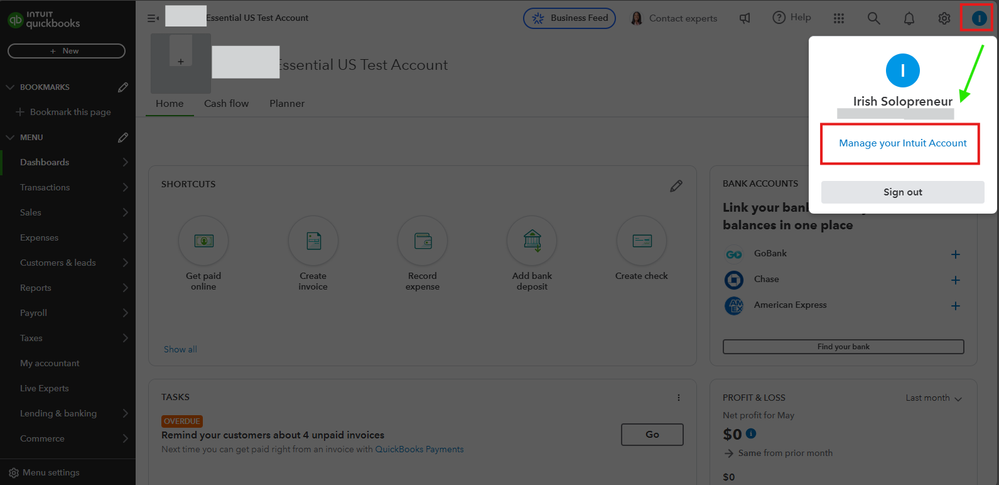Click the Go button for overdue task
Image resolution: width=999 pixels, height=485 pixels.
(x=652, y=435)
